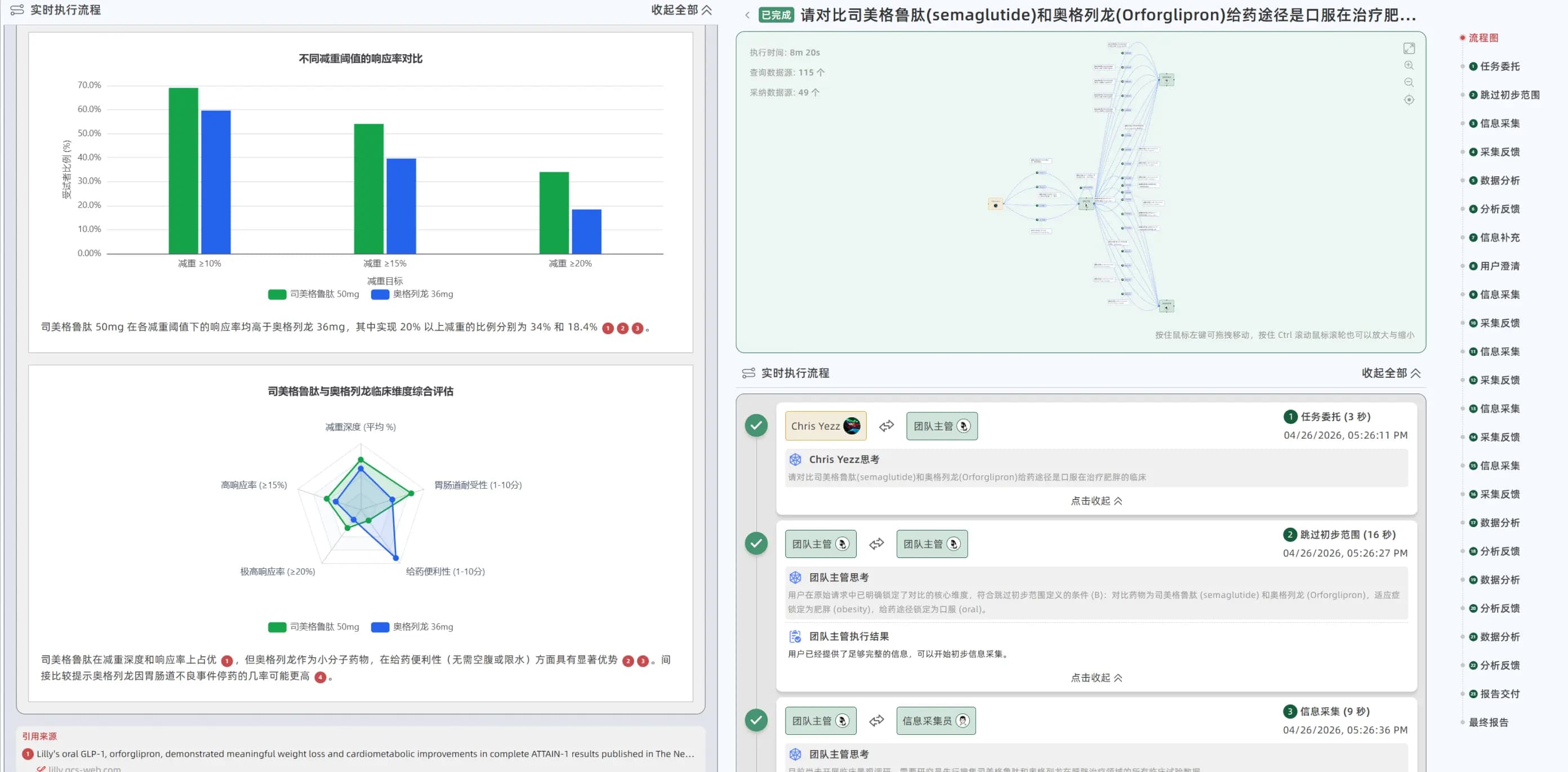Click the 执行时间: 8m 20s text
The height and width of the screenshot is (772, 1568).
click(x=785, y=52)
